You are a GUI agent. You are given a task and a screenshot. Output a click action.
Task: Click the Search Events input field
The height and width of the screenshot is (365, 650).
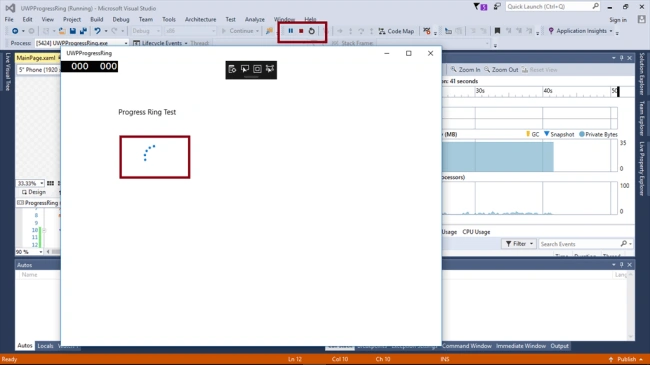[x=579, y=244]
